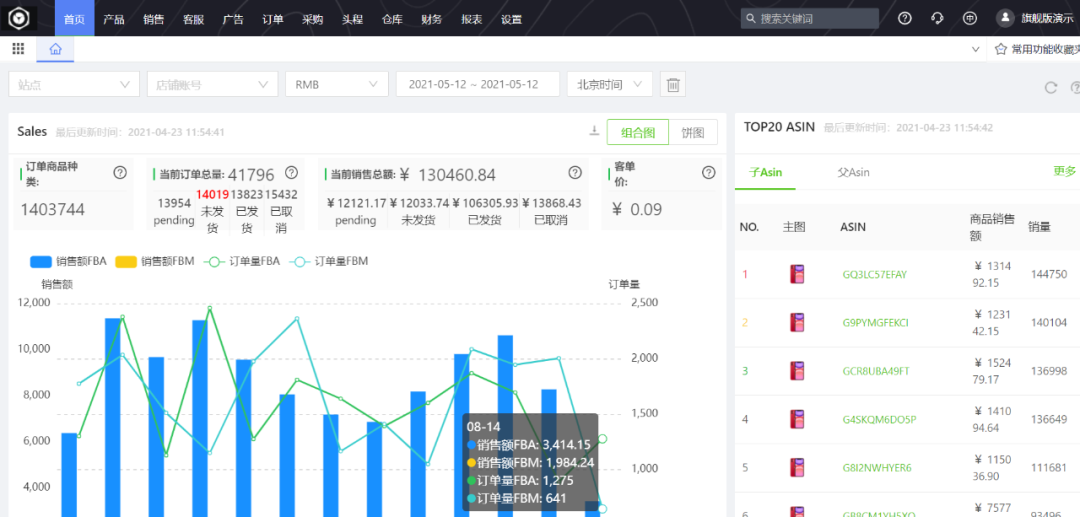Refresh the dashboard with reload icon
This screenshot has width=1080, height=517.
(1050, 87)
